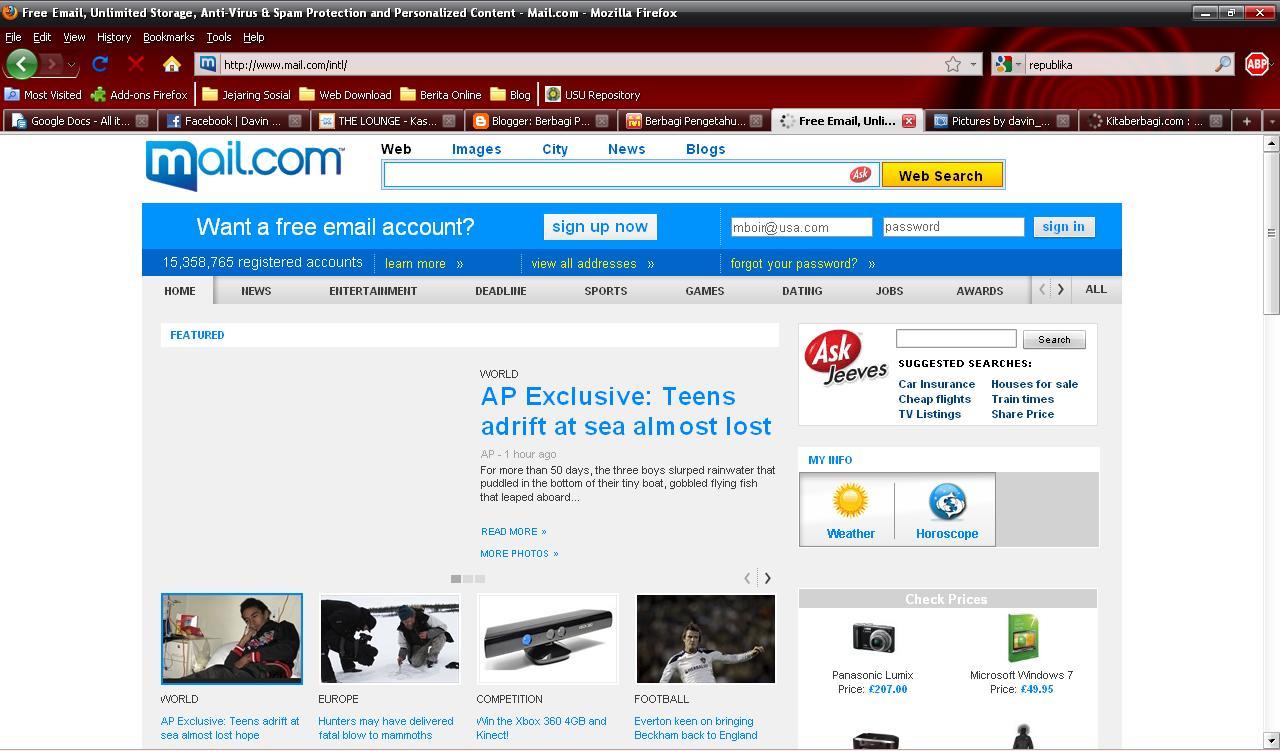The height and width of the screenshot is (751, 1280).
Task: Click the mail.com logo
Action: point(245,164)
